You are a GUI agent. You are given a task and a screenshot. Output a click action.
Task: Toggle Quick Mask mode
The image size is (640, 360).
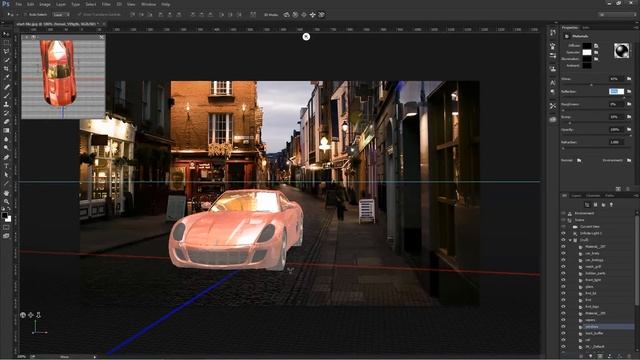6,227
